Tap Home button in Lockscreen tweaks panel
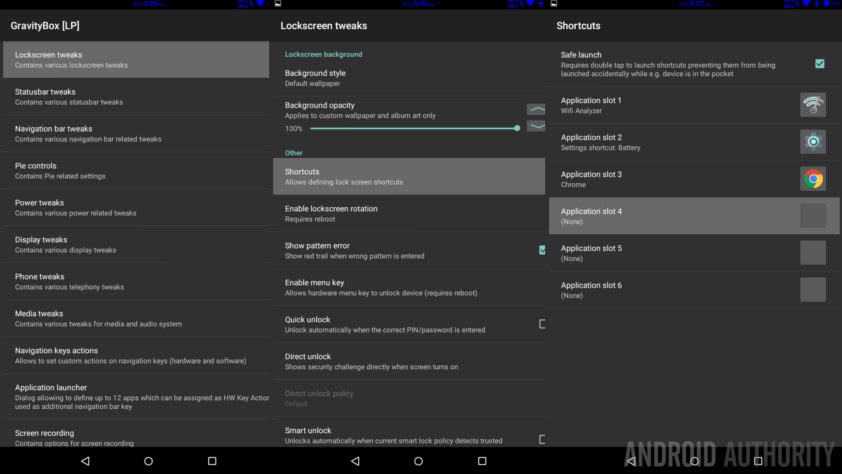Image resolution: width=842 pixels, height=474 pixels. coord(418,461)
